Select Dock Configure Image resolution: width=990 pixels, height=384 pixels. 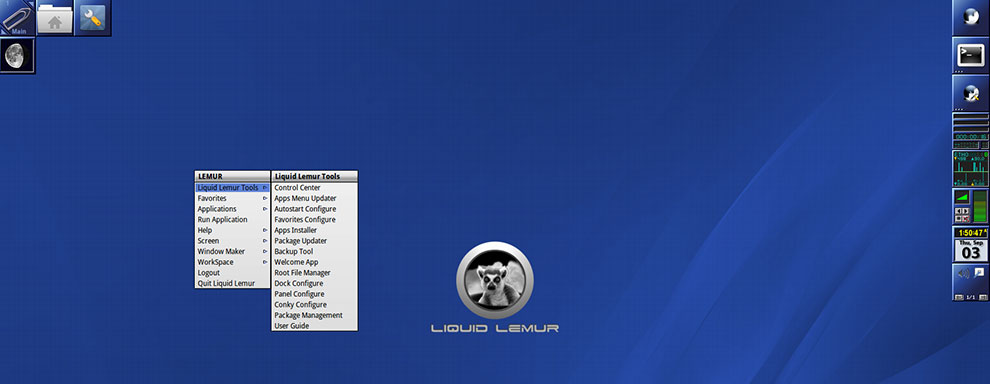(x=314, y=284)
